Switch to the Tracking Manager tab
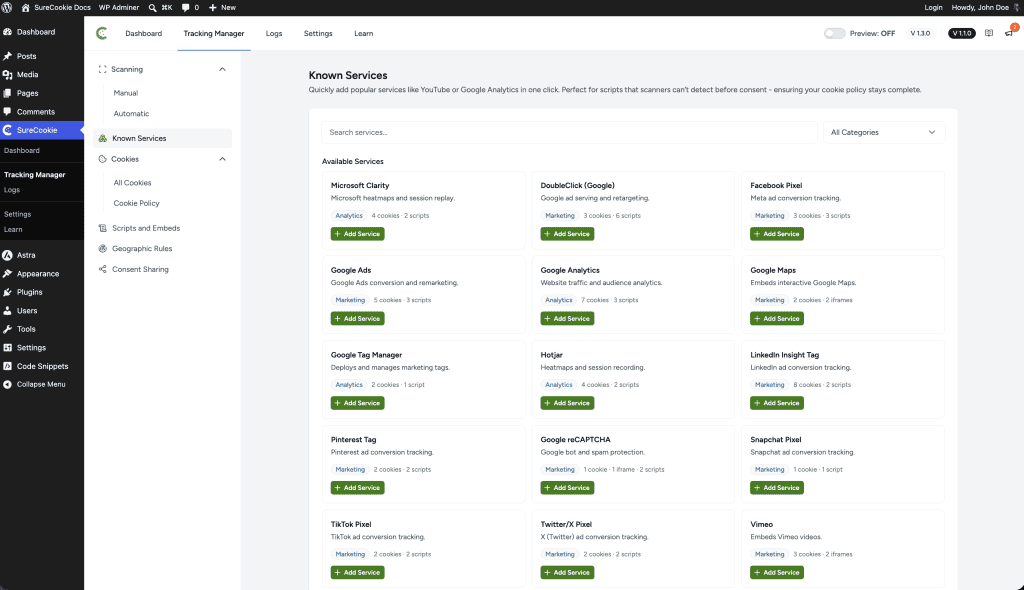The height and width of the screenshot is (590, 1024). coord(214,33)
